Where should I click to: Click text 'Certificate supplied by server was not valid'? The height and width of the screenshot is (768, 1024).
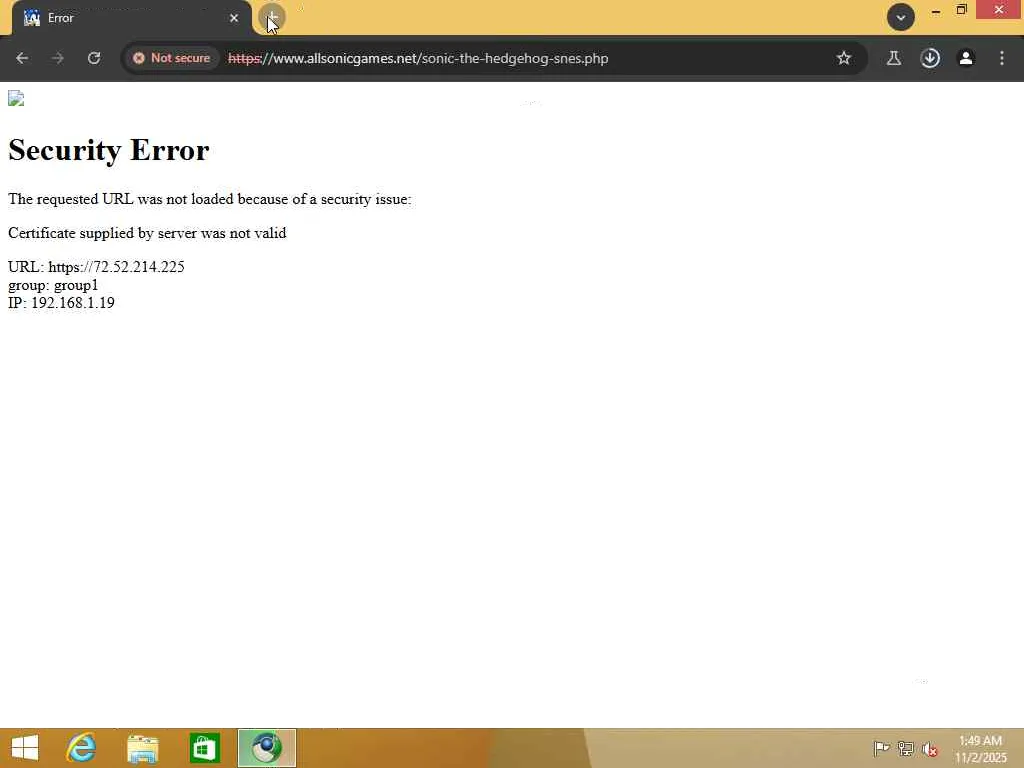(147, 233)
